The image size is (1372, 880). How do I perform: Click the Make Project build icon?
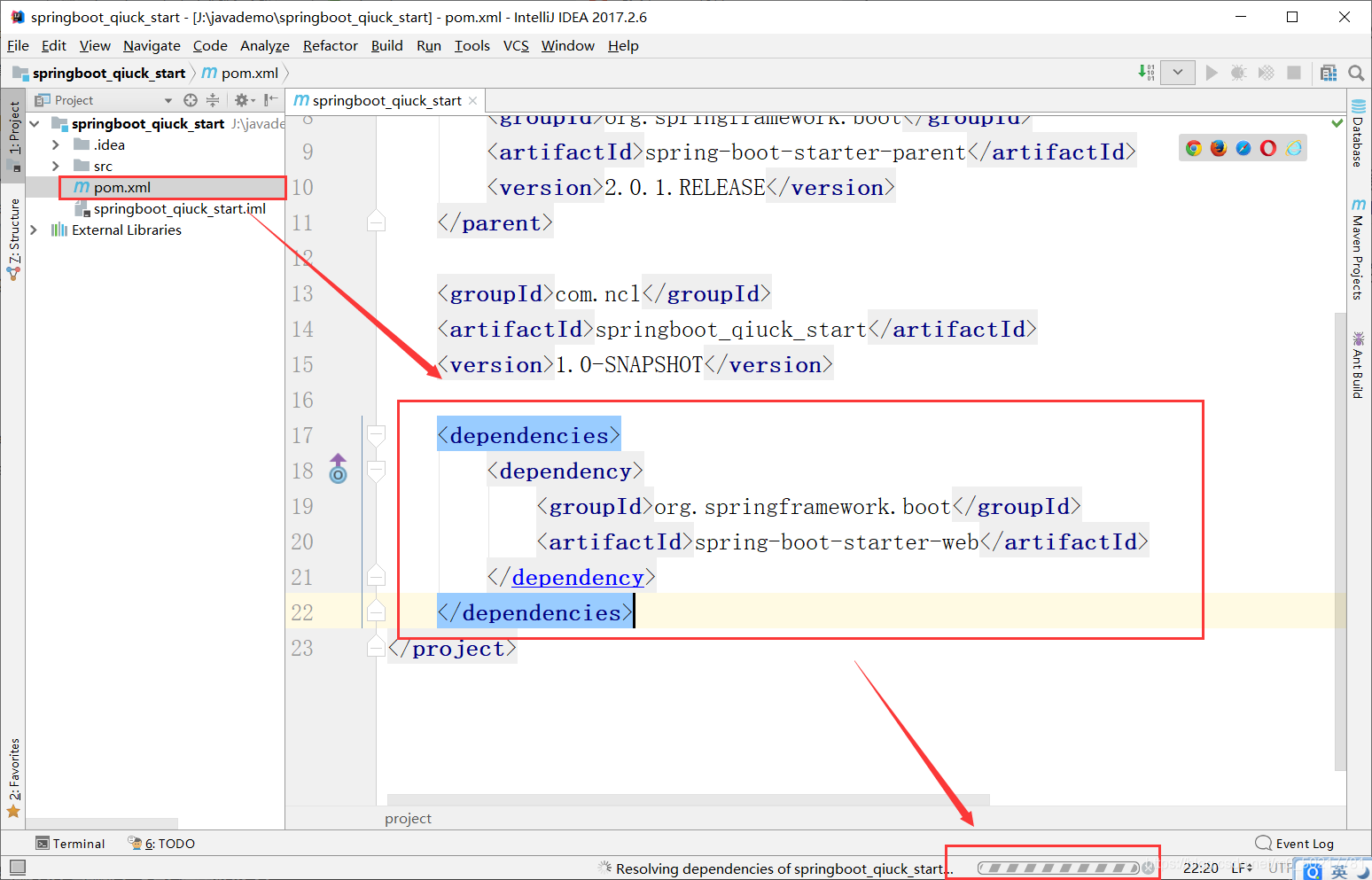coord(1146,73)
